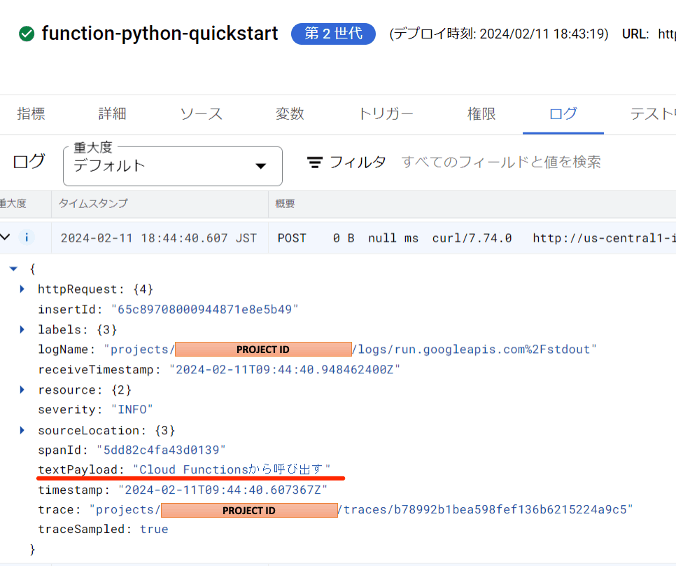Open the 重大度 severity dropdown
Viewport: 676px width, 566px height.
pyautogui.click(x=172, y=166)
